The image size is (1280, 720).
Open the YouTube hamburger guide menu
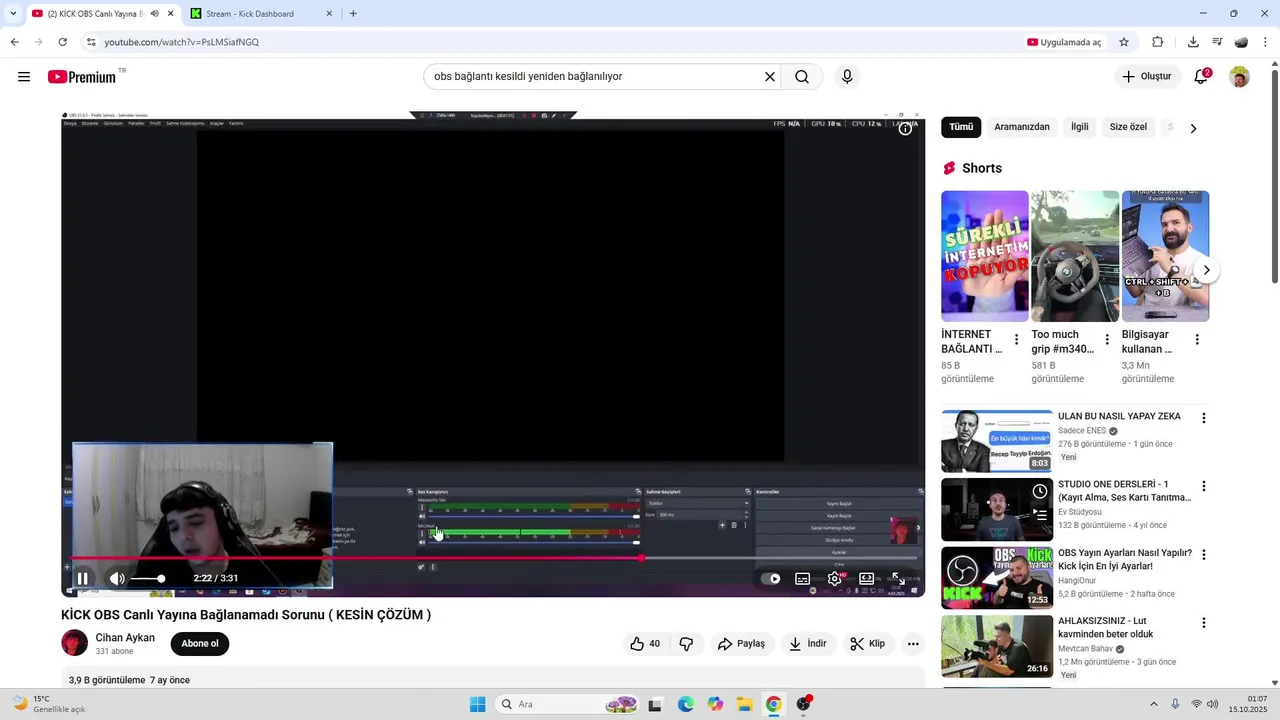24,77
